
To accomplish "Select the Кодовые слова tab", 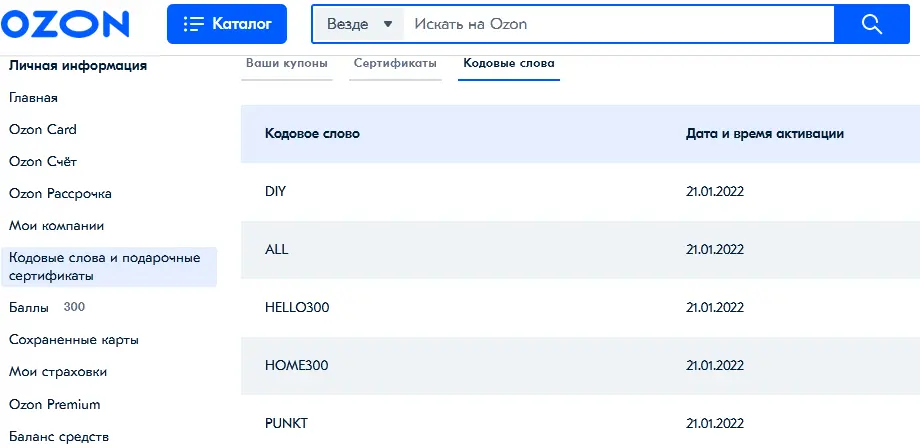I will [509, 63].
